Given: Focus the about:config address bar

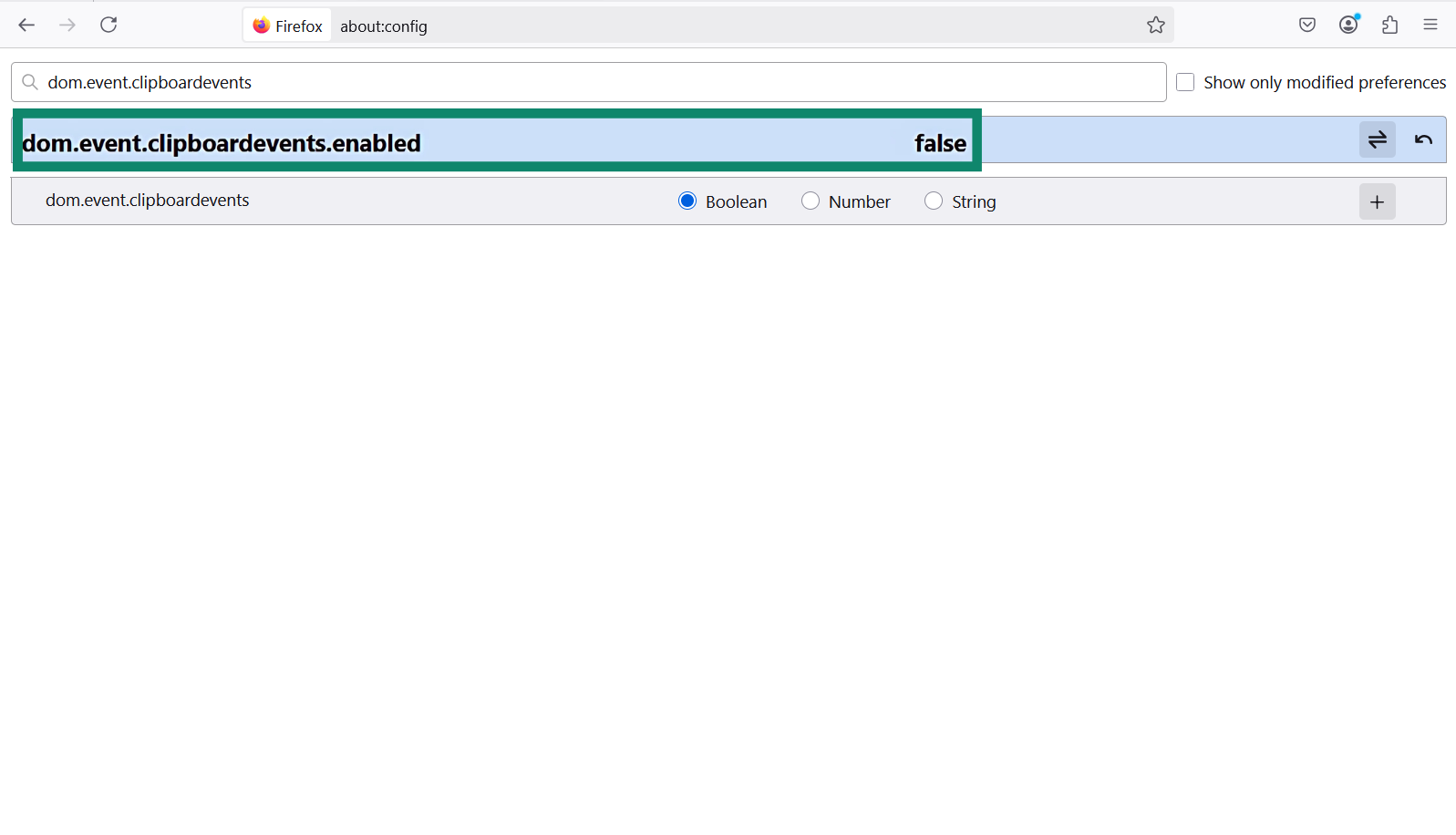Looking at the screenshot, I should click(x=729, y=26).
